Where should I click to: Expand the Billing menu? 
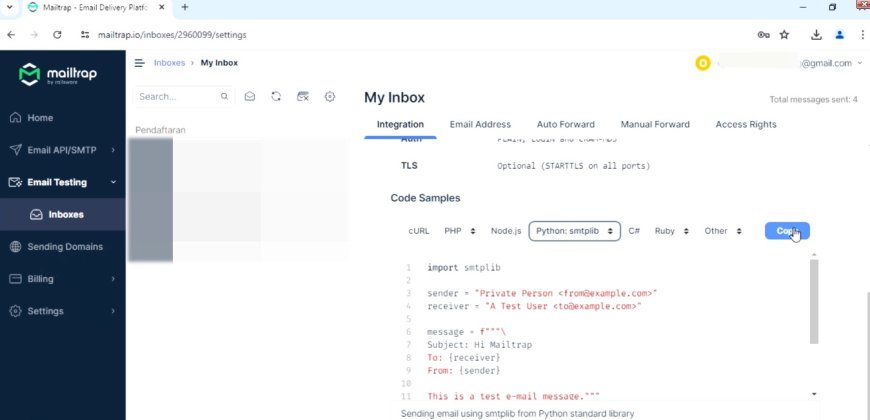coord(63,279)
